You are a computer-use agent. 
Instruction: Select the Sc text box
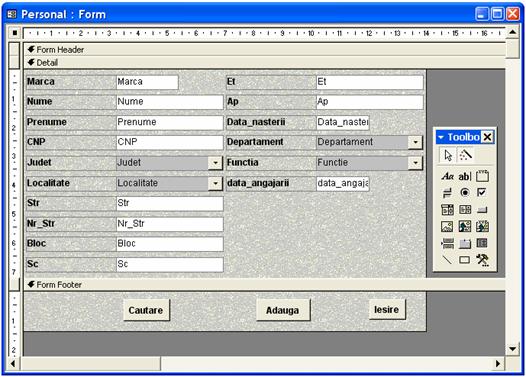[x=169, y=264]
